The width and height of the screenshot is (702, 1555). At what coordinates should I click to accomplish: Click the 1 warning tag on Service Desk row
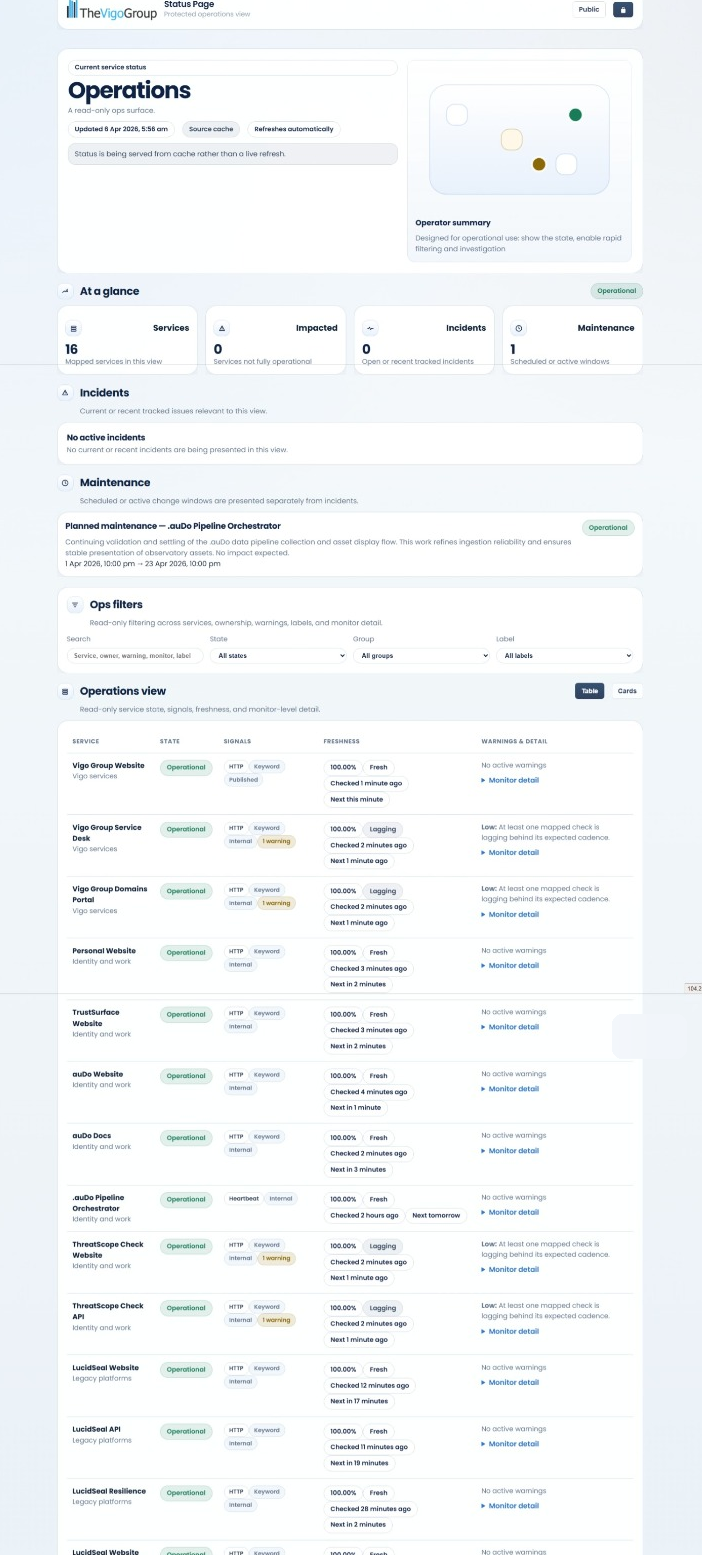tap(276, 842)
